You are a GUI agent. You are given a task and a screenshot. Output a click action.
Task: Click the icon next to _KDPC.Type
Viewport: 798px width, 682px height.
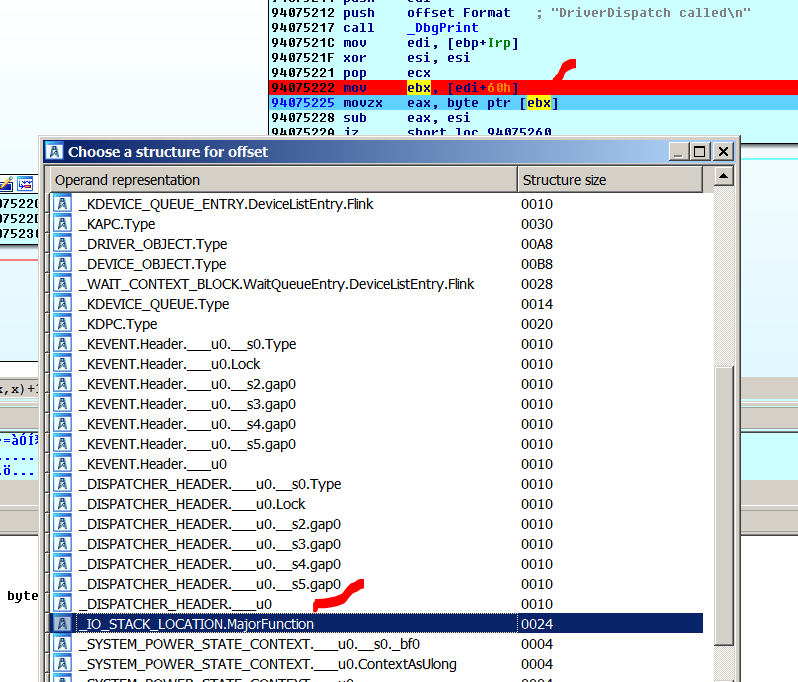coord(62,324)
